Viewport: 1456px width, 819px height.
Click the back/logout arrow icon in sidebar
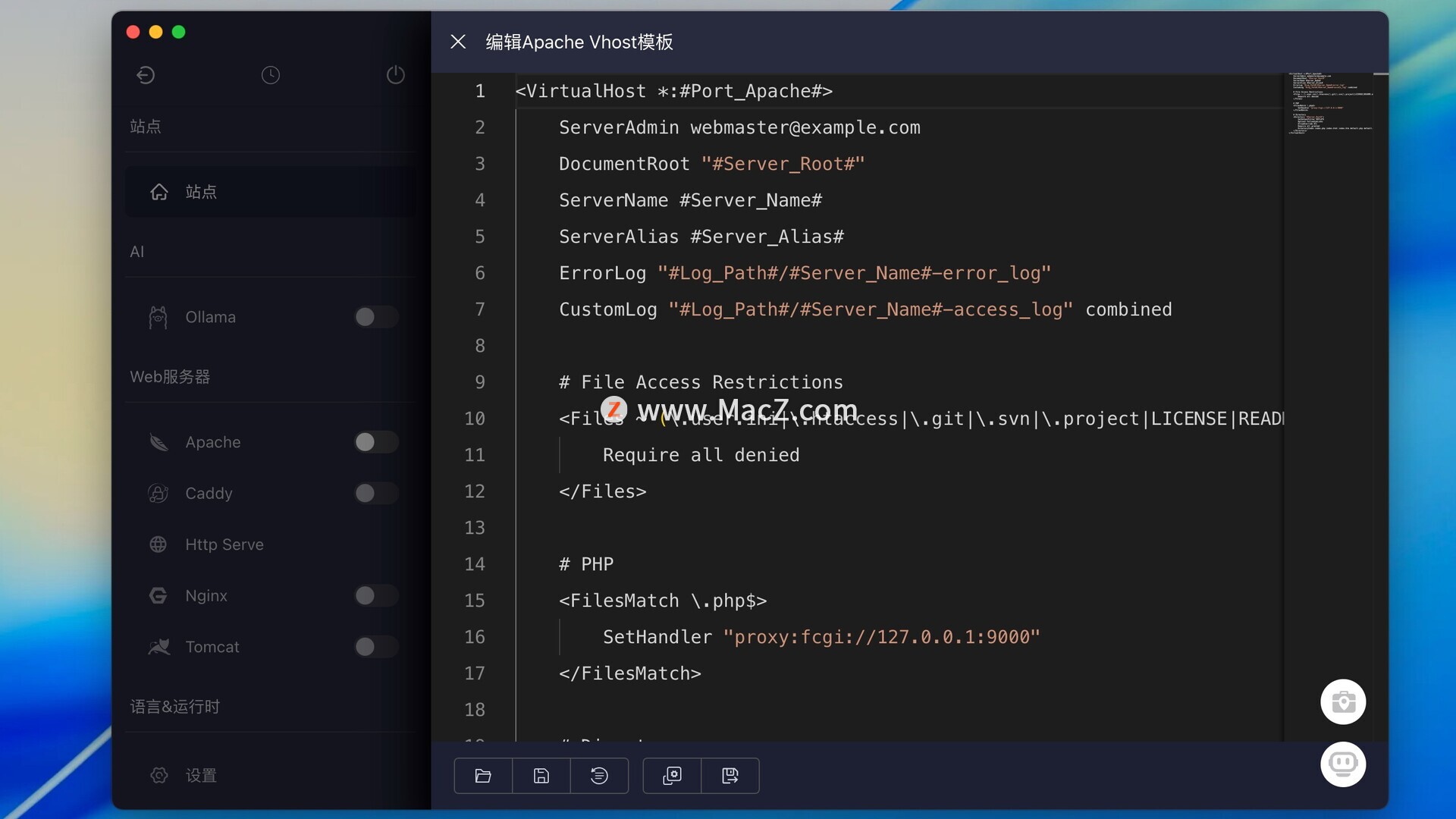click(x=146, y=75)
